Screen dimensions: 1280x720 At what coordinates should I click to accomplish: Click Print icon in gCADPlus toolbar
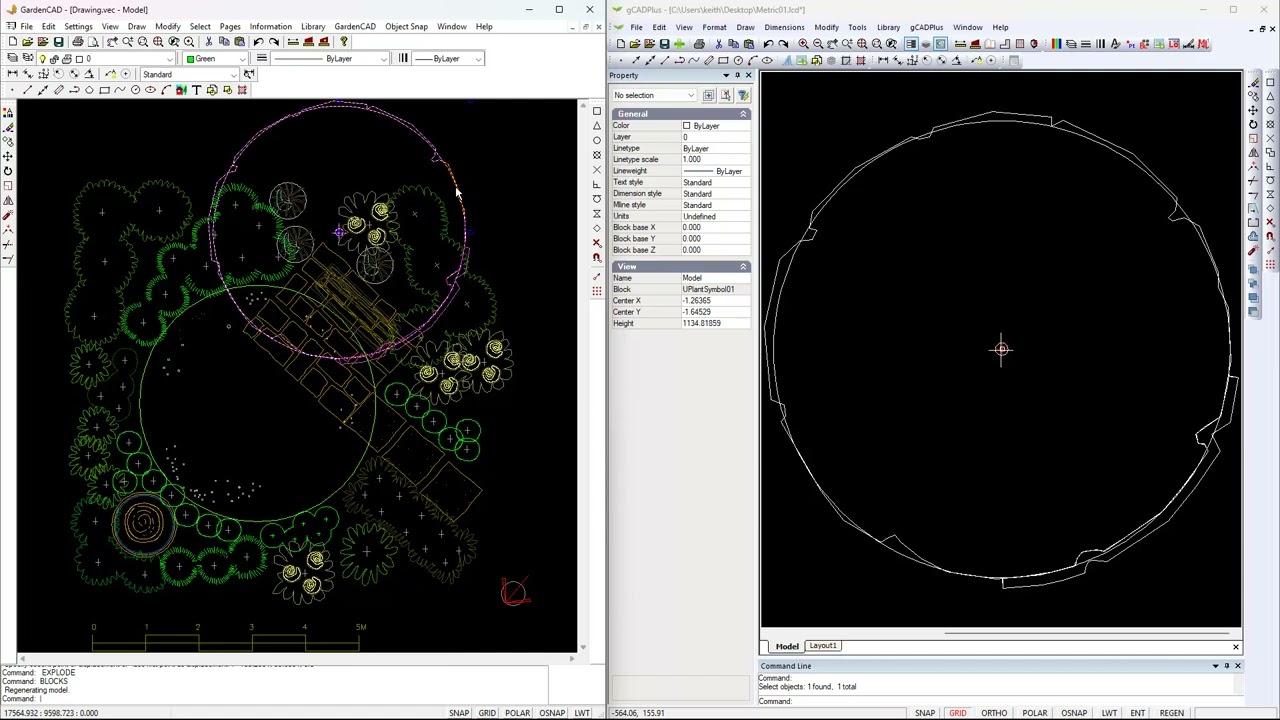point(699,44)
